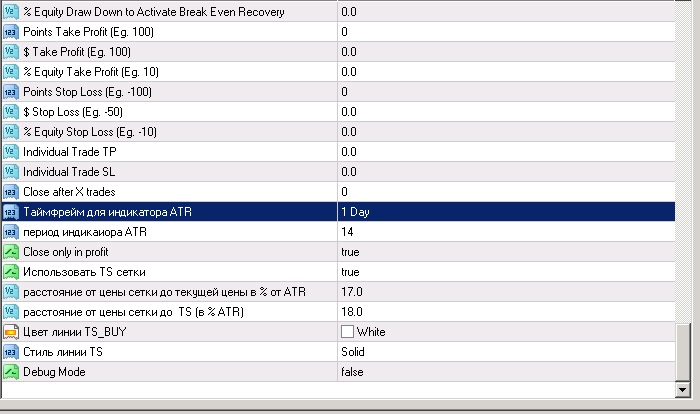Open Close only in profit true value
This screenshot has height=414, width=700.
506,252
